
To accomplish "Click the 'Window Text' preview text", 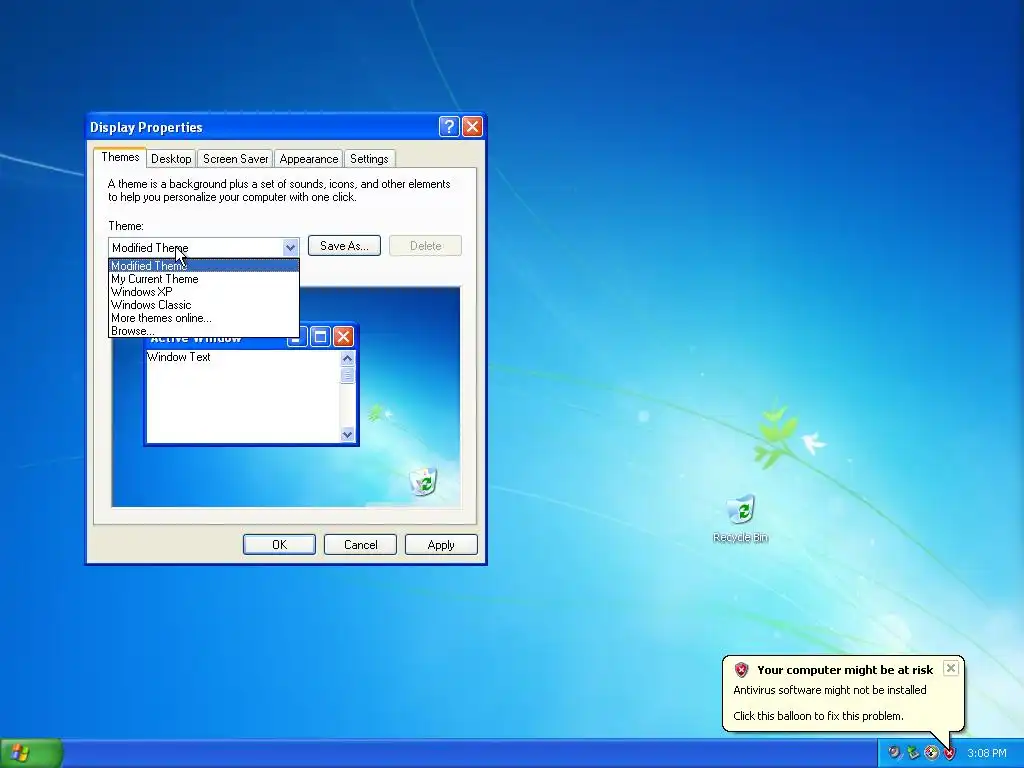I will (x=179, y=357).
